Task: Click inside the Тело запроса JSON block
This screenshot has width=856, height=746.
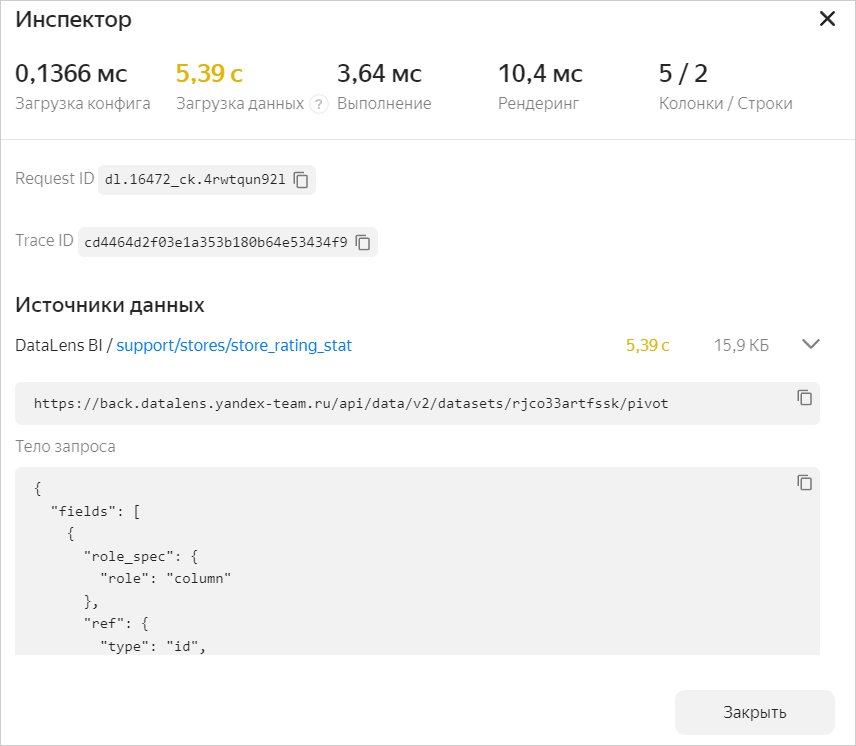Action: pyautogui.click(x=400, y=560)
